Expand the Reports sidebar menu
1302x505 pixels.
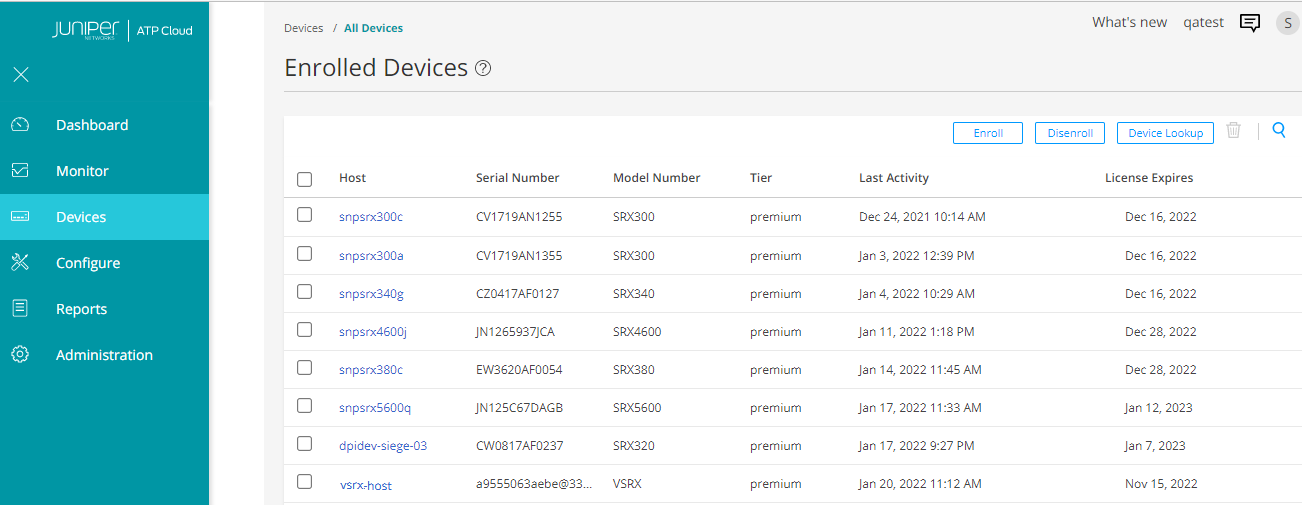[81, 309]
